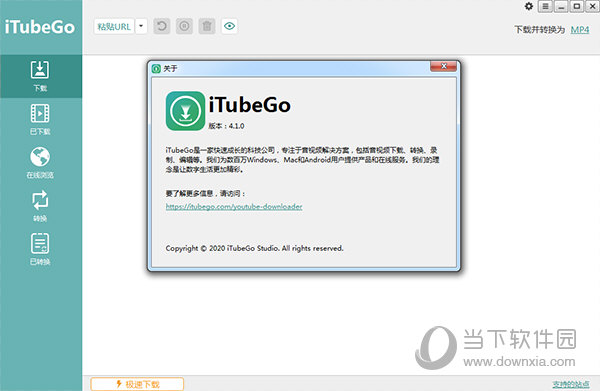Click the resume-all refresh toolbar icon
600x391 pixels.
tap(162, 26)
